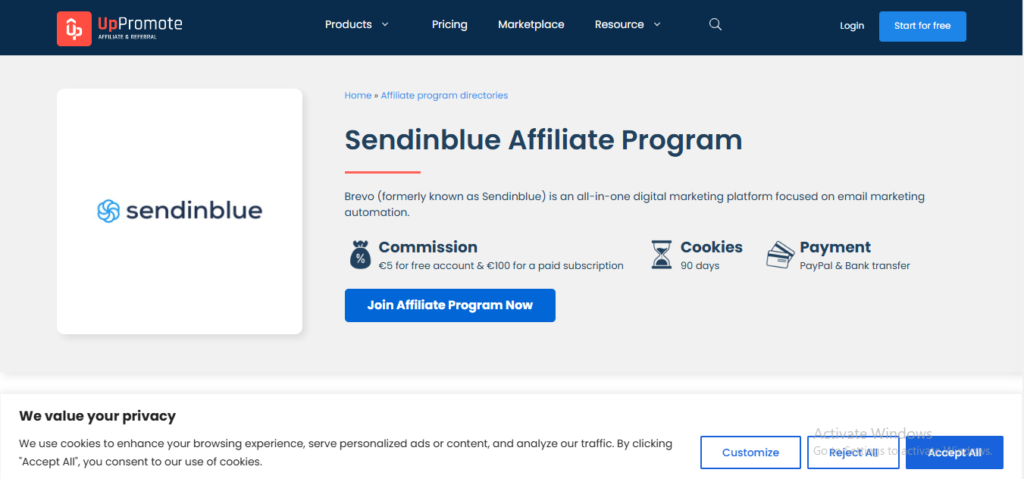Click the Login link

click(852, 25)
